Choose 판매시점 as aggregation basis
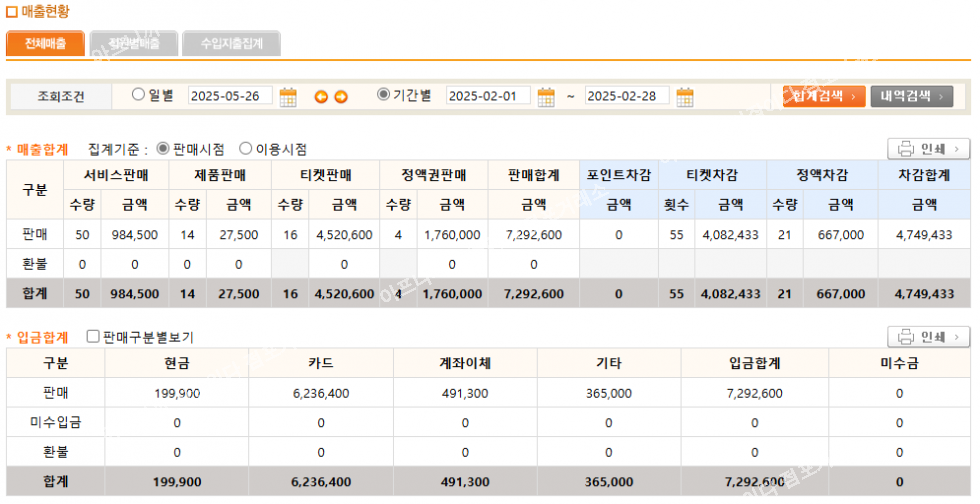This screenshot has height=504, width=980. [x=164, y=149]
